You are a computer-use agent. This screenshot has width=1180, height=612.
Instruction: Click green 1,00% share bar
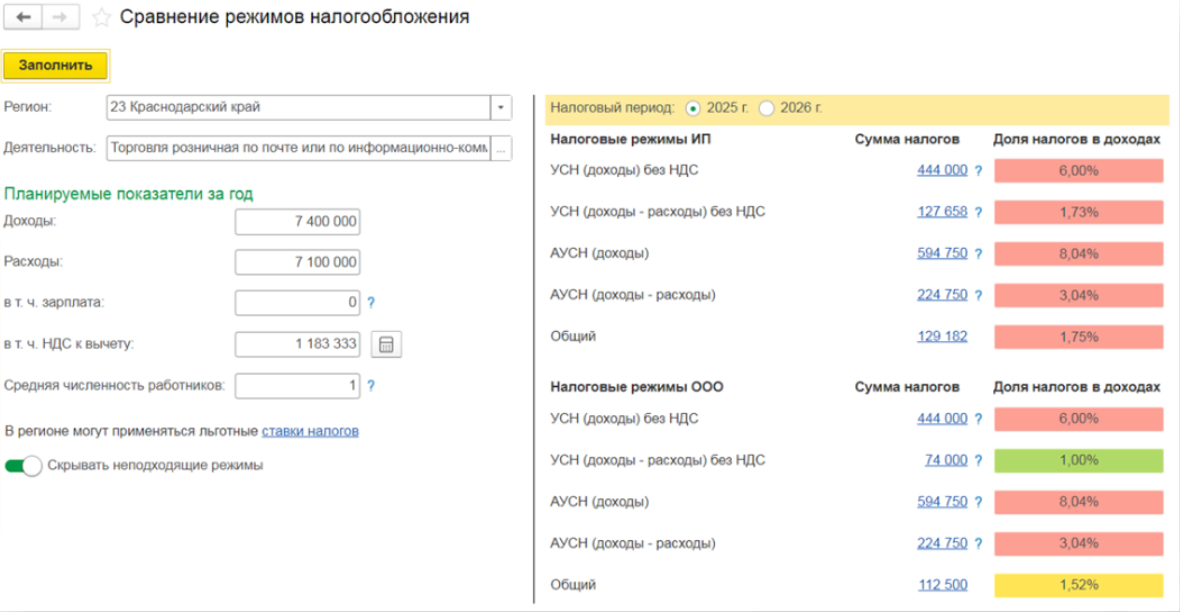pyautogui.click(x=1079, y=460)
